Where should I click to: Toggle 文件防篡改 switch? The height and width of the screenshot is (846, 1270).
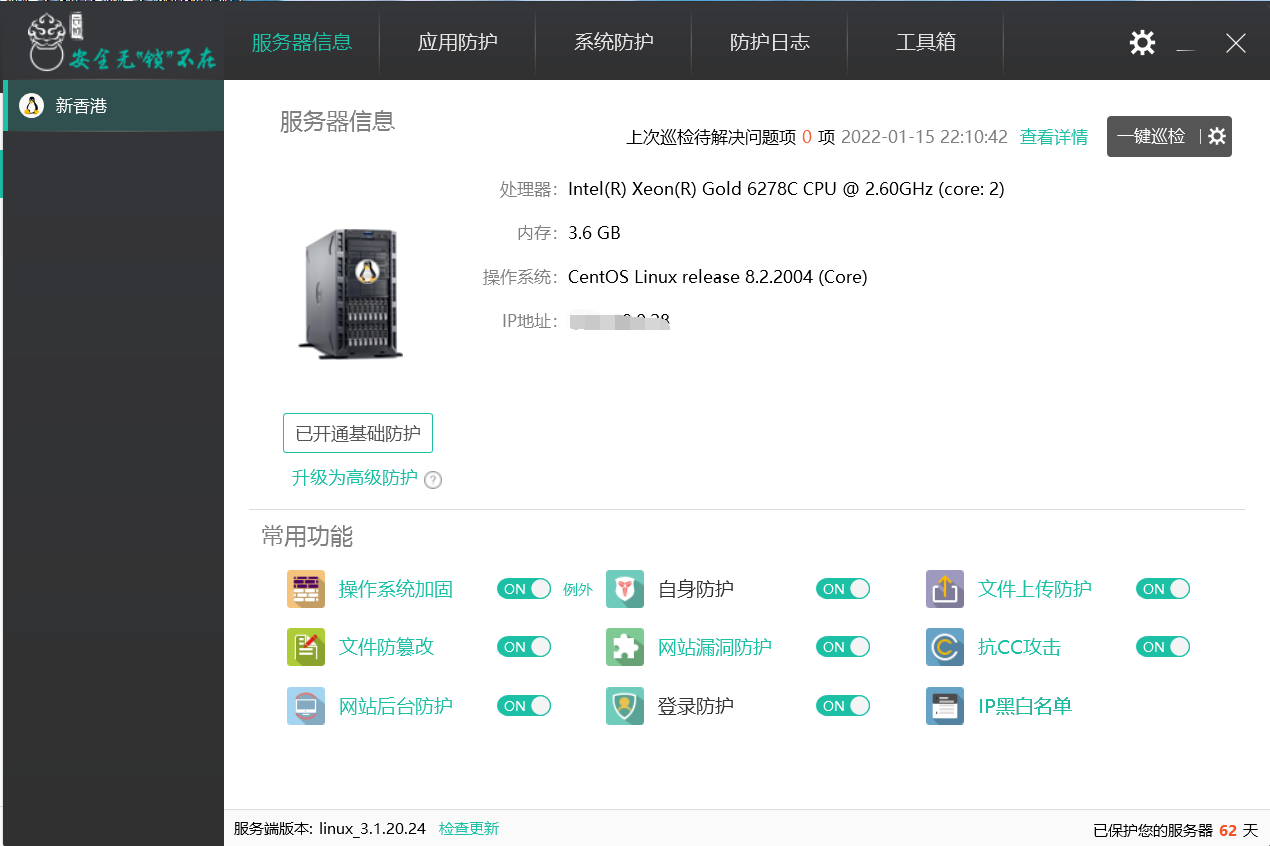524,647
